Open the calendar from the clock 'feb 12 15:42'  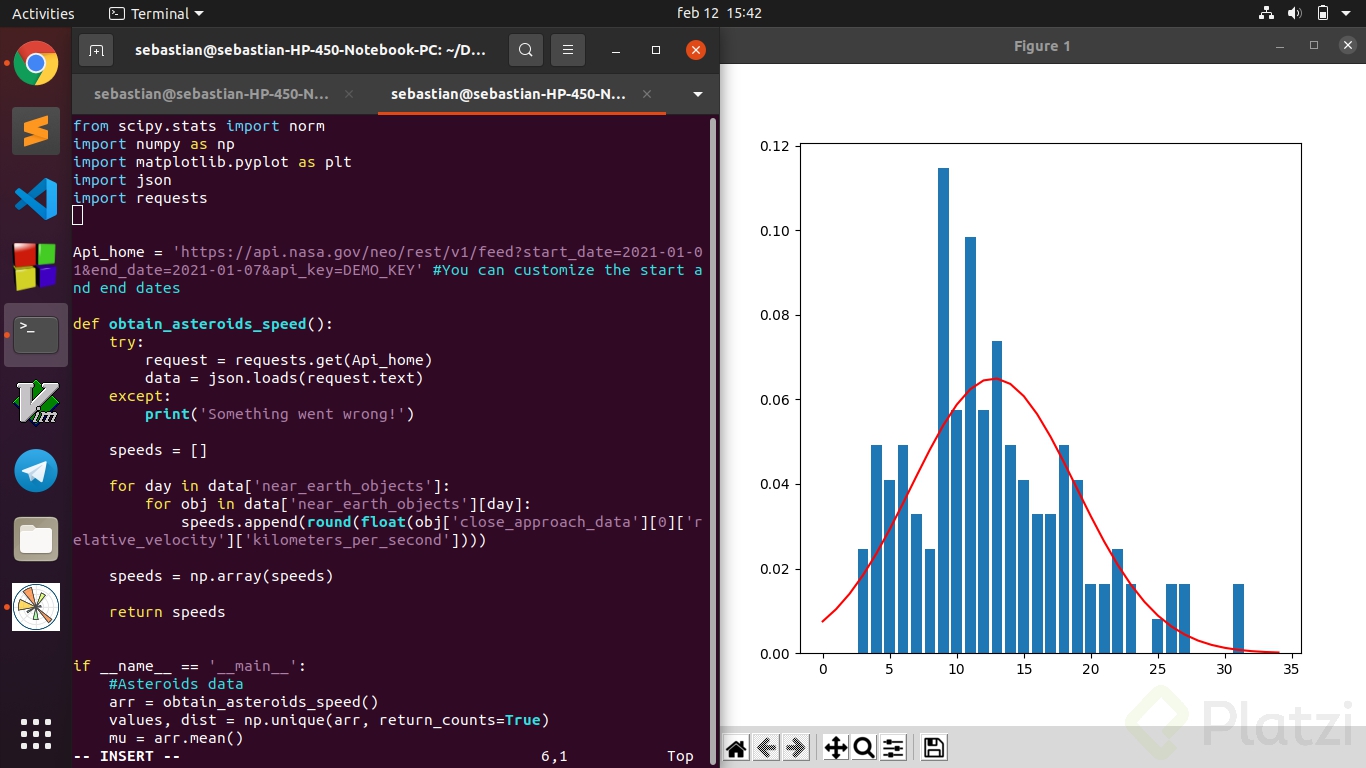[719, 14]
